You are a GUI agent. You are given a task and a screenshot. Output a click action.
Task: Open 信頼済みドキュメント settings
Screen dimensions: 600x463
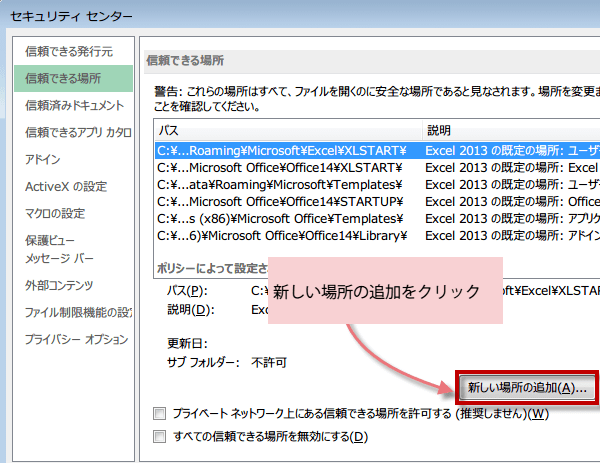point(75,105)
